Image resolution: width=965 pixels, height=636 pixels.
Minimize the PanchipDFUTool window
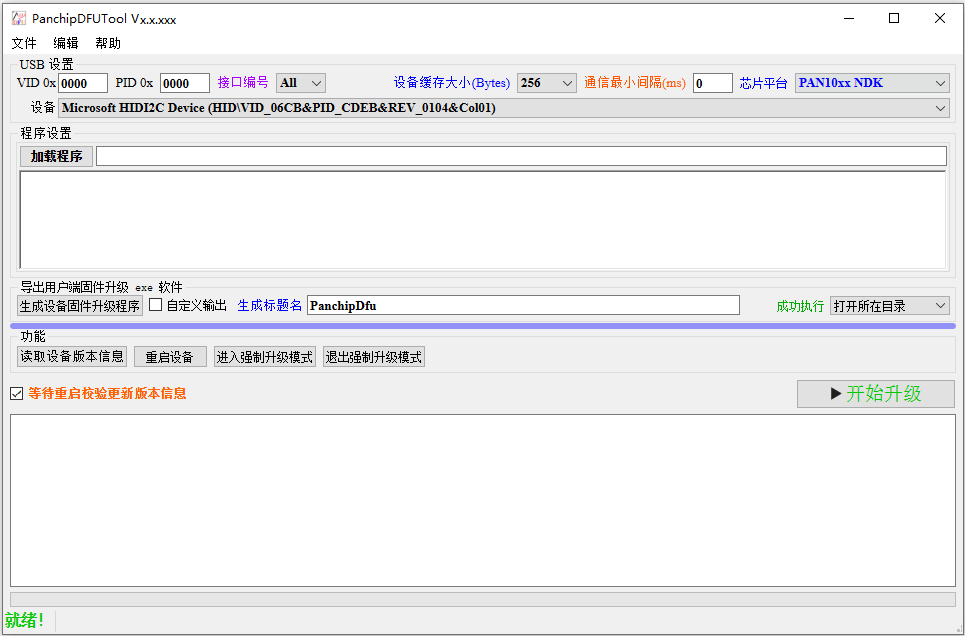pos(849,18)
